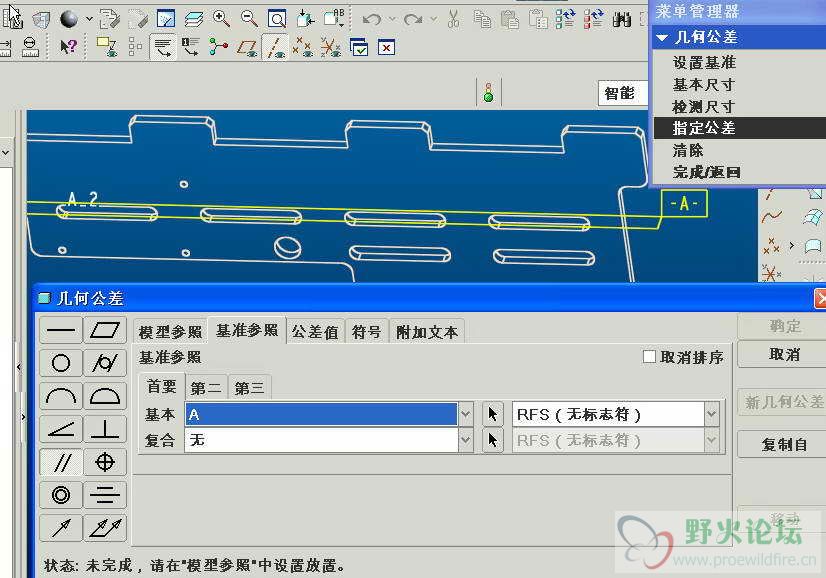Switch to the 模型参照 tab
826x578 pixels.
click(x=170, y=332)
